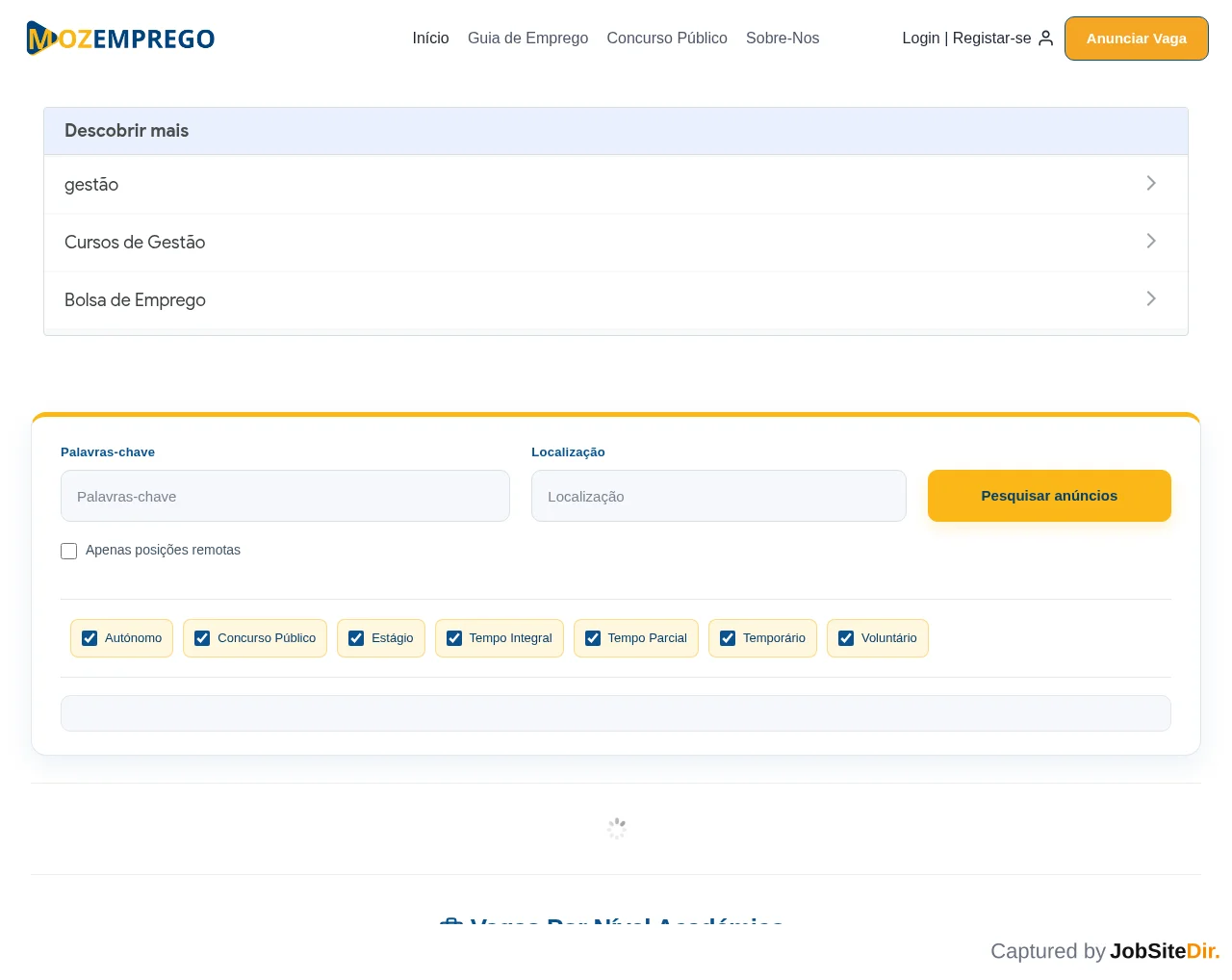The height and width of the screenshot is (980, 1232).
Task: Open the Sobre-Nos menu item
Action: [783, 39]
